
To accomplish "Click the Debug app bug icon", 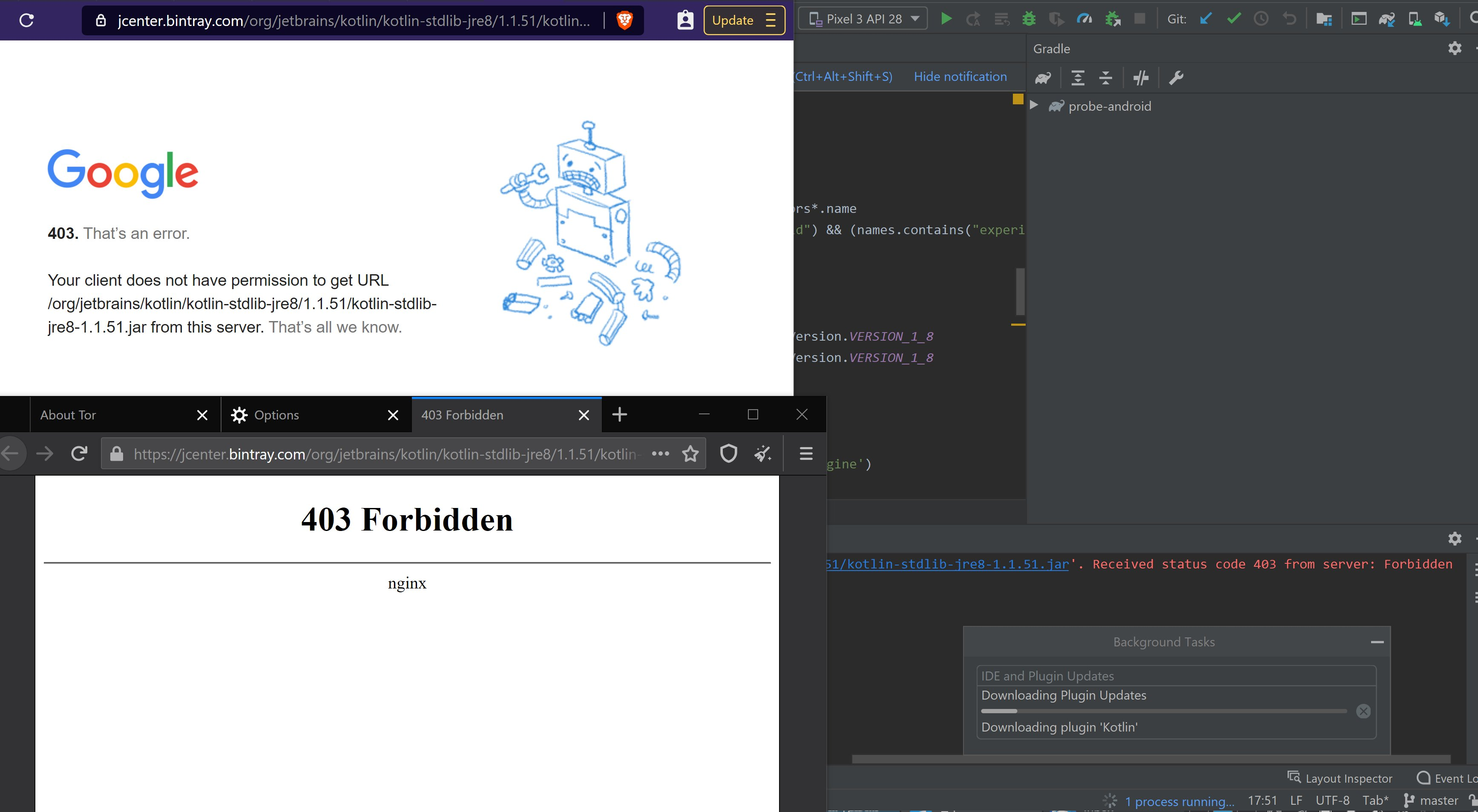I will [x=1029, y=19].
